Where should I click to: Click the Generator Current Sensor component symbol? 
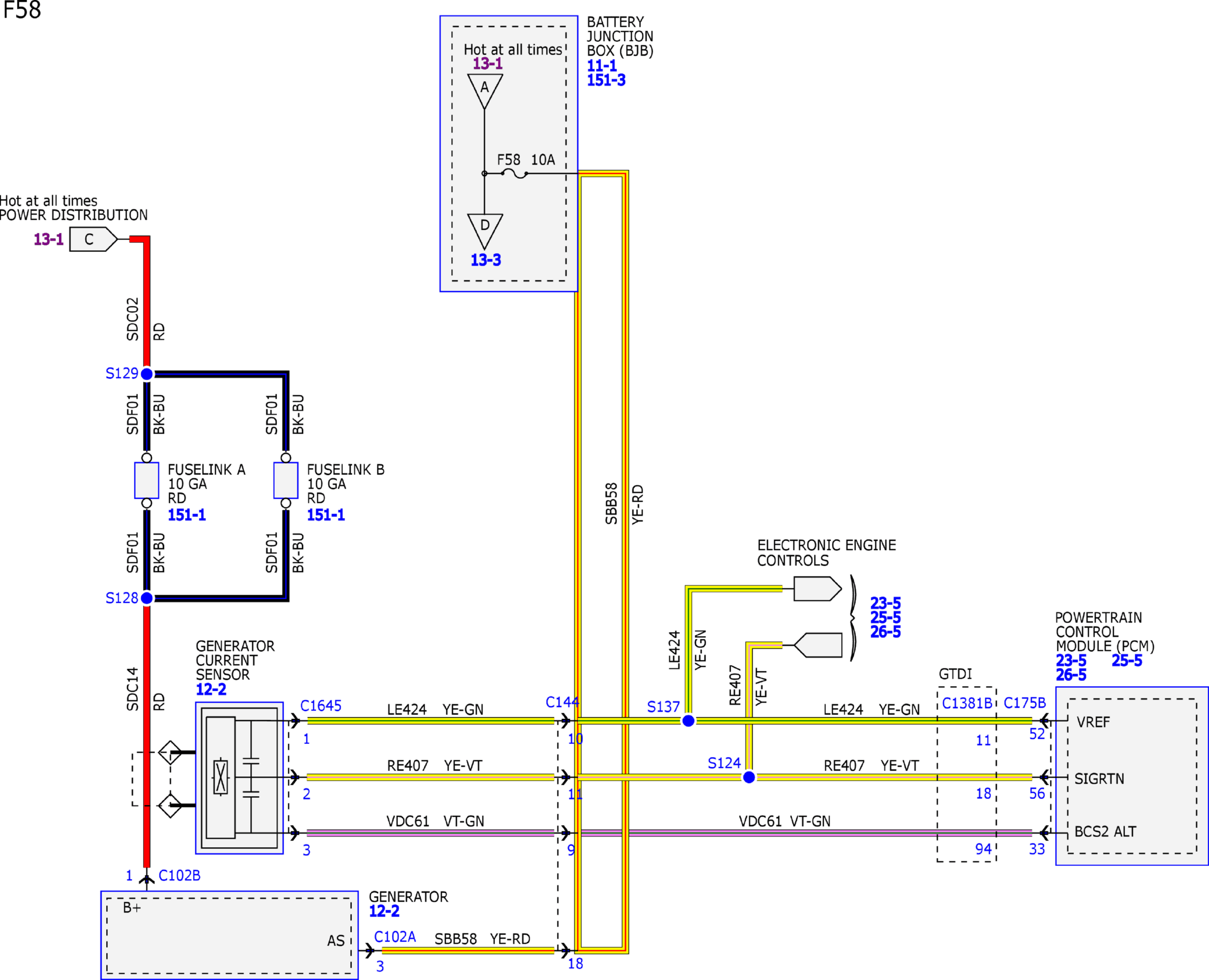[239, 777]
